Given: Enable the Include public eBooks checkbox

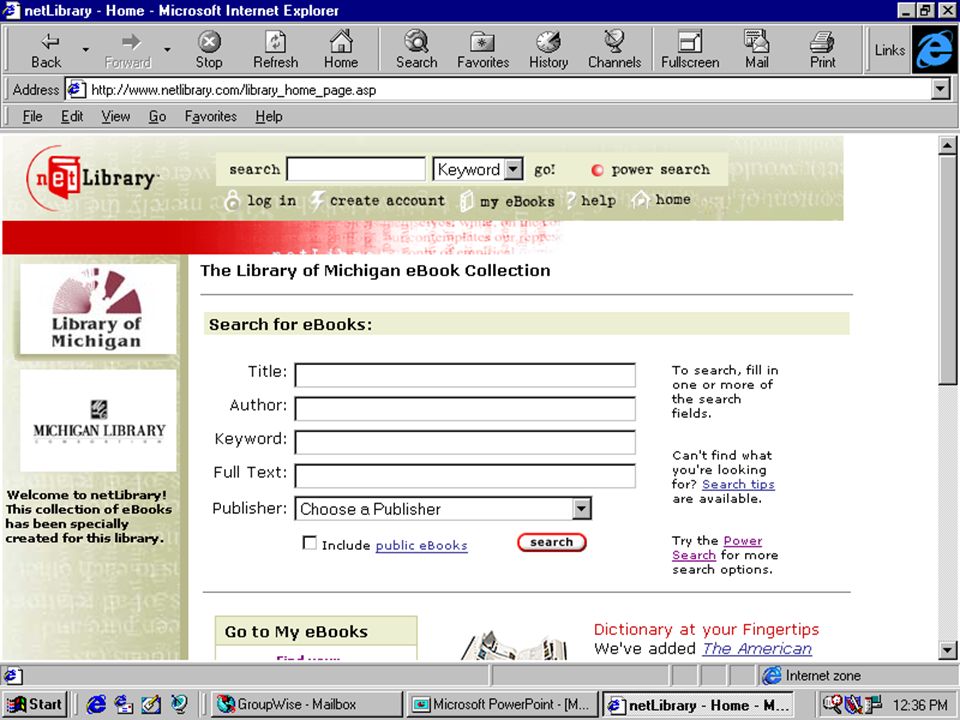Looking at the screenshot, I should click(310, 543).
